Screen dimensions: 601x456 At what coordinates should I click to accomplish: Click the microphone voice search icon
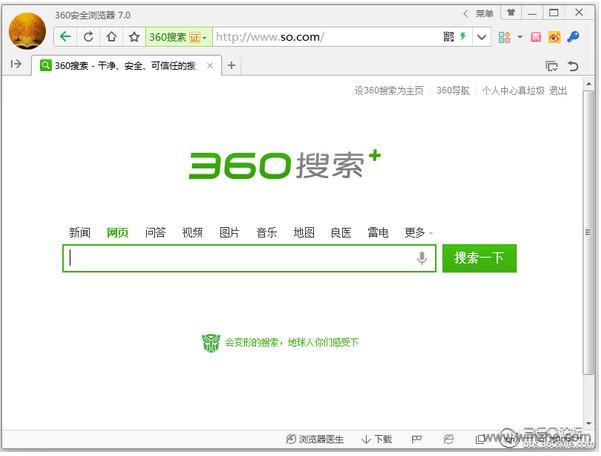pos(422,258)
